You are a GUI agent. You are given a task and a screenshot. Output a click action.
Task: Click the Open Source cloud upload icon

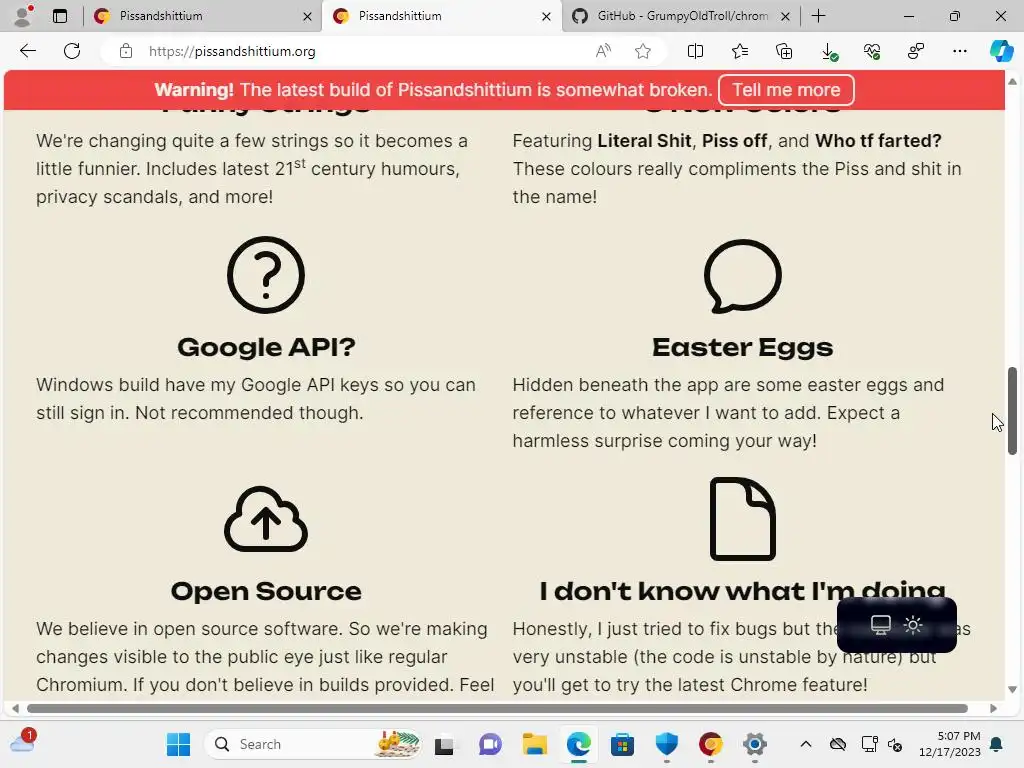[x=266, y=520]
